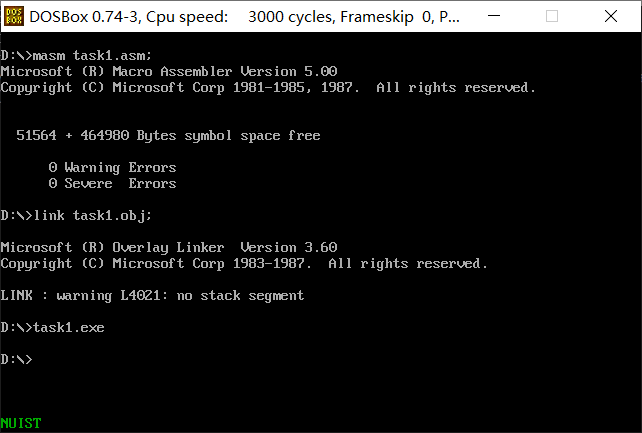This screenshot has width=642, height=433.
Task: Click the L4021 no stack segment warning
Action: [x=152, y=295]
